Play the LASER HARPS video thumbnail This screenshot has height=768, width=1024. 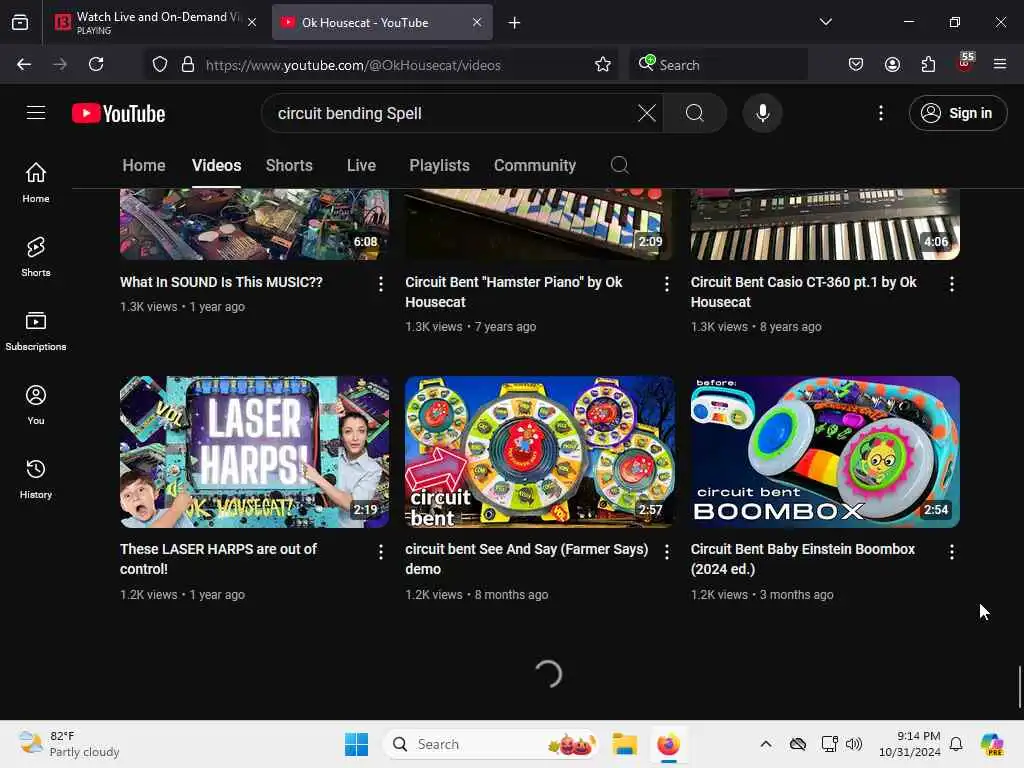coord(255,452)
